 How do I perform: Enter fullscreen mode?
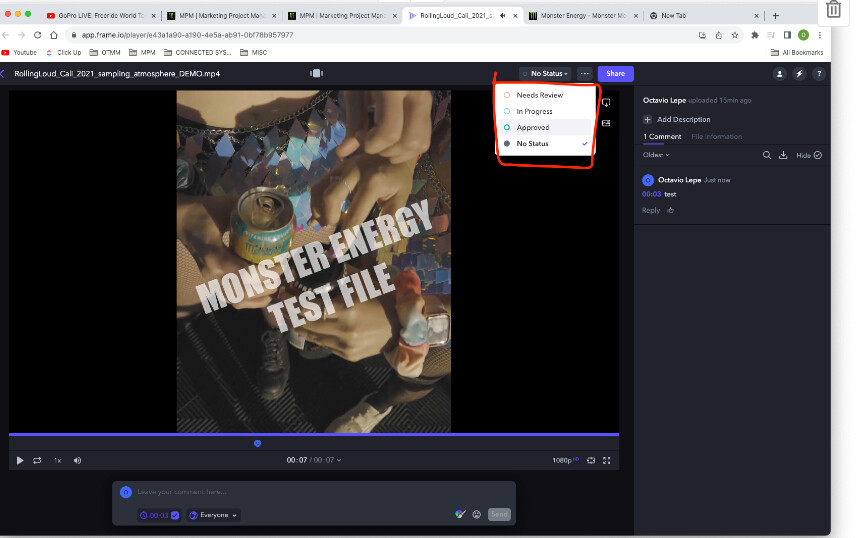pos(607,460)
